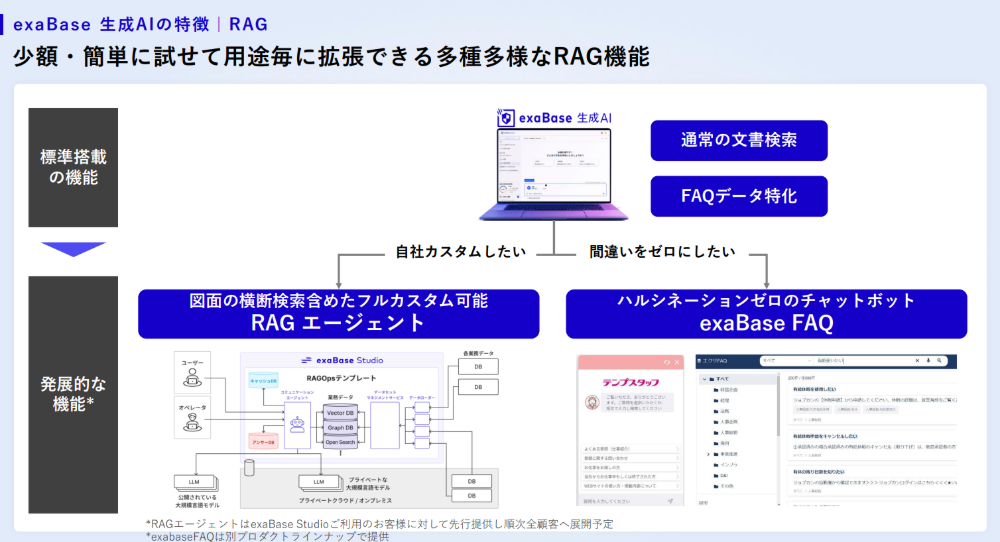Image resolution: width=1000 pixels, height=542 pixels.
Task: Click the RAG エージェント banner
Action: pyautogui.click(x=338, y=313)
